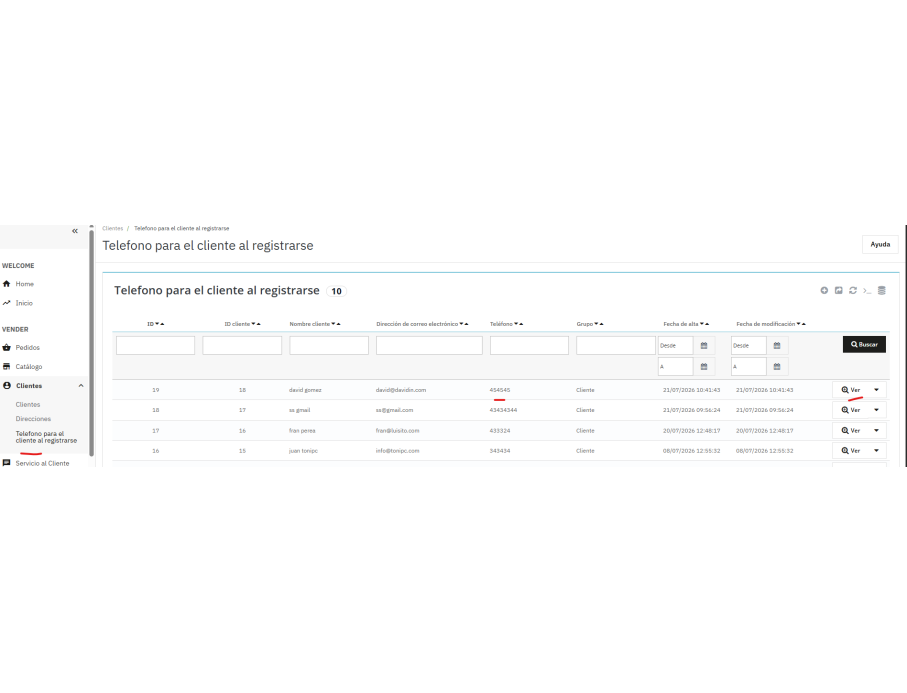
Task: Click the phone number 43434344
Action: click(x=503, y=410)
